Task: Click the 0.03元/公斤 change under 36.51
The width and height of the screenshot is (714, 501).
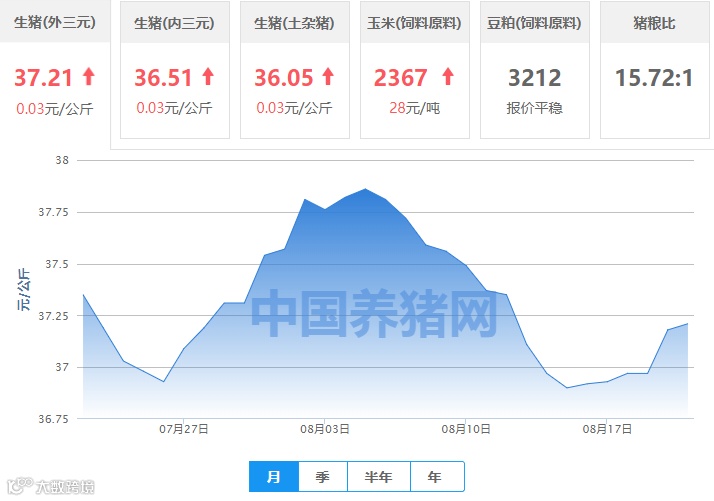Action: pyautogui.click(x=174, y=108)
